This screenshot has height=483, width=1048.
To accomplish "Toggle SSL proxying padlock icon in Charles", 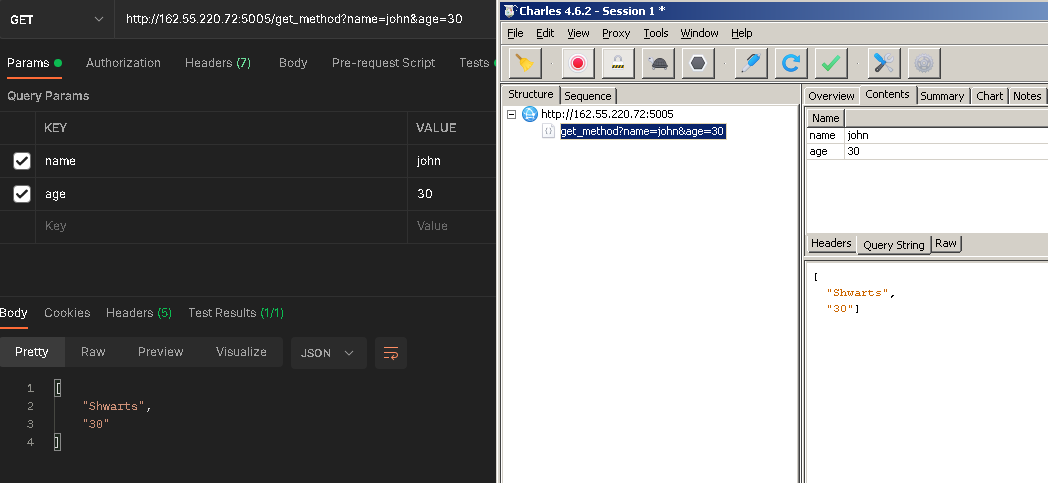I will pyautogui.click(x=618, y=63).
